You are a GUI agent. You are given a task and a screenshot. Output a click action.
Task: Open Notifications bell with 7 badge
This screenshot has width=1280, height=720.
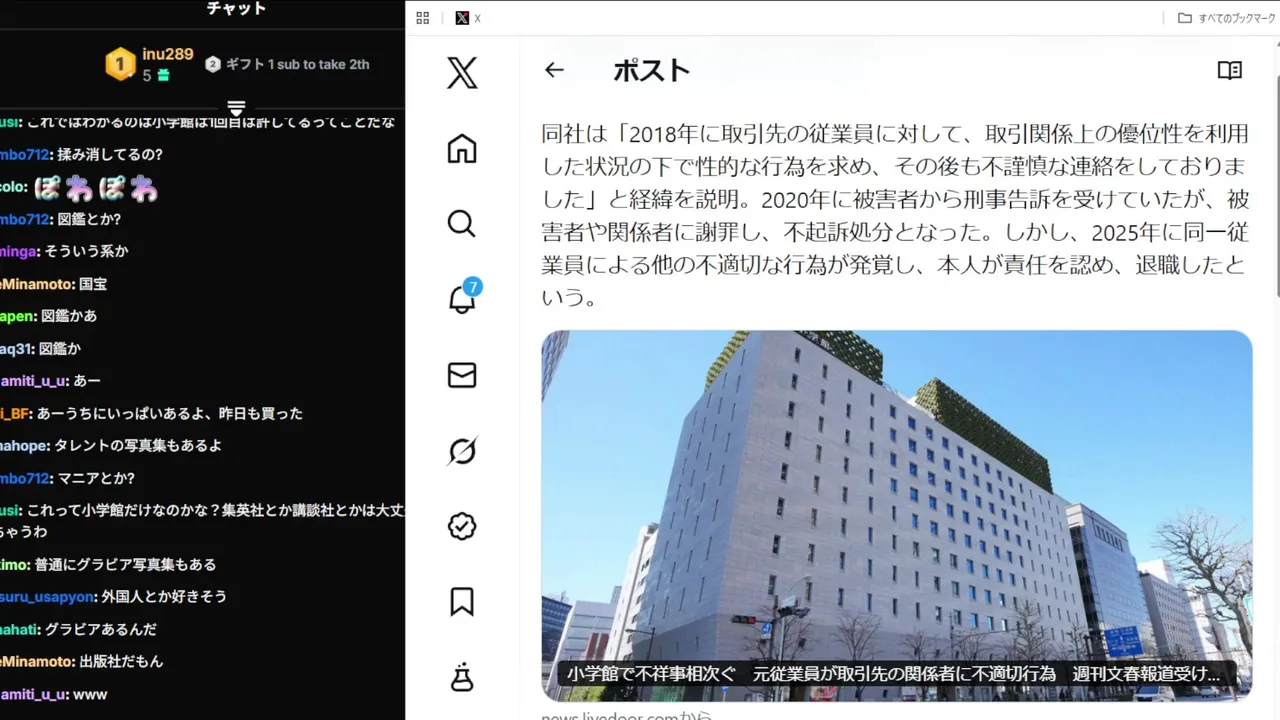463,298
